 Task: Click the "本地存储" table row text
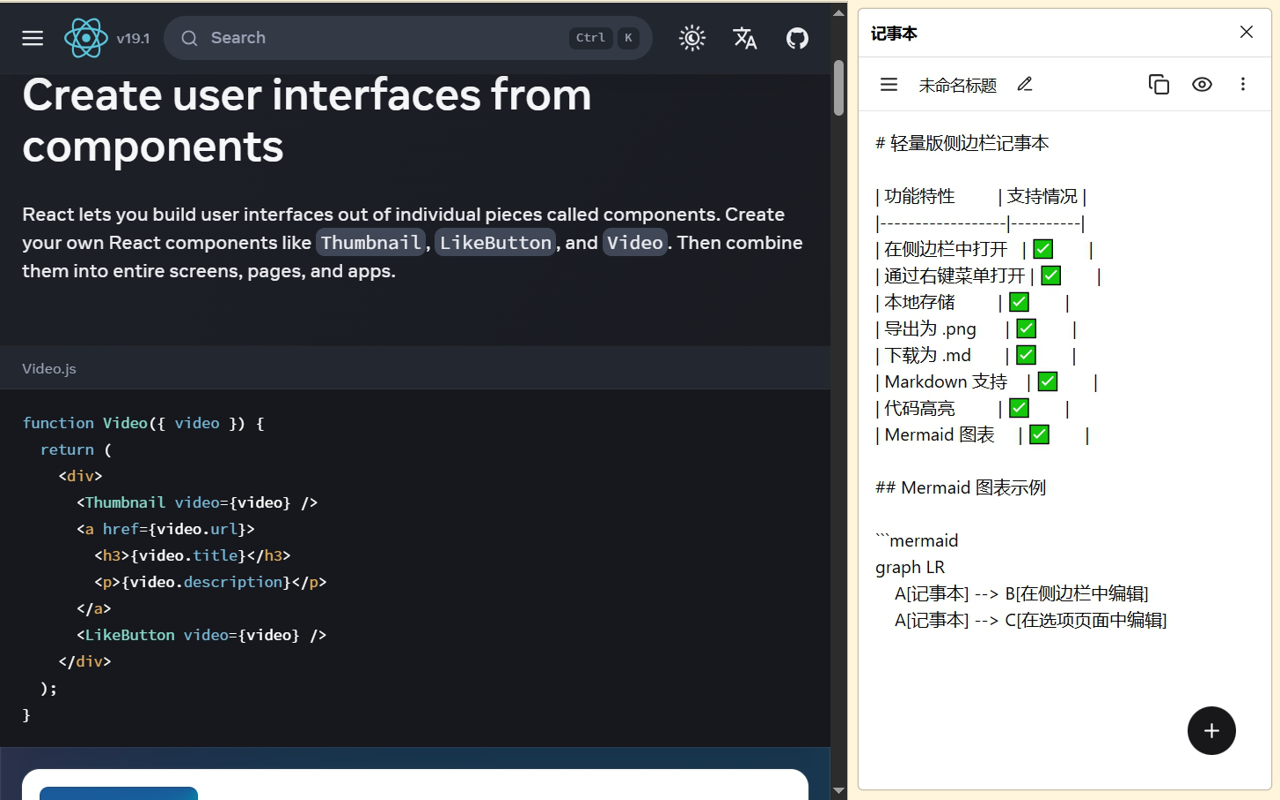(920, 303)
